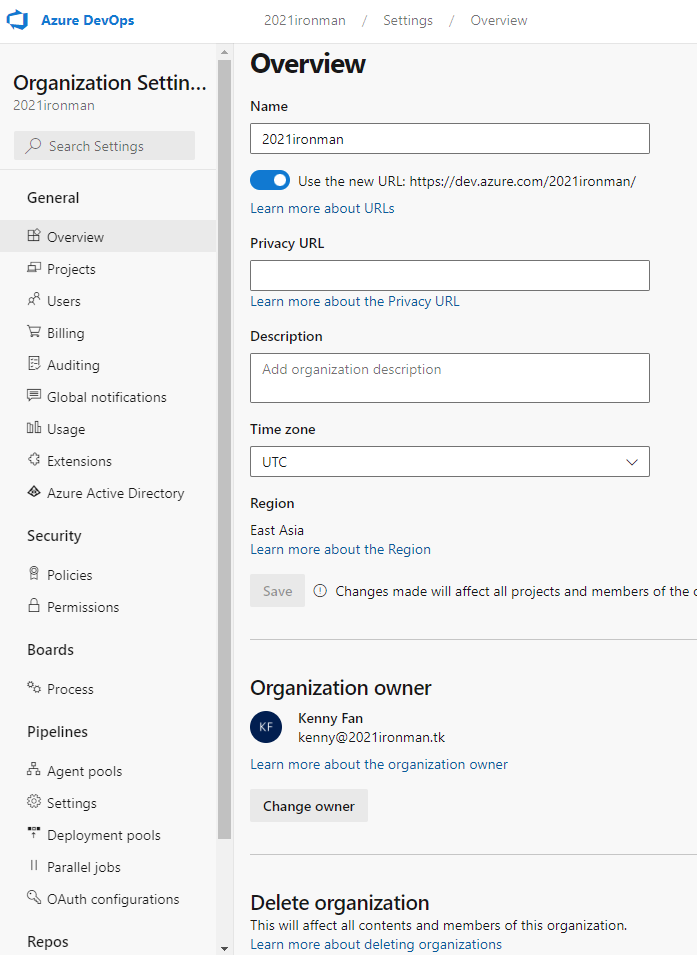This screenshot has height=955, width=697.
Task: Click the Permissions lock icon
Action: (x=34, y=607)
